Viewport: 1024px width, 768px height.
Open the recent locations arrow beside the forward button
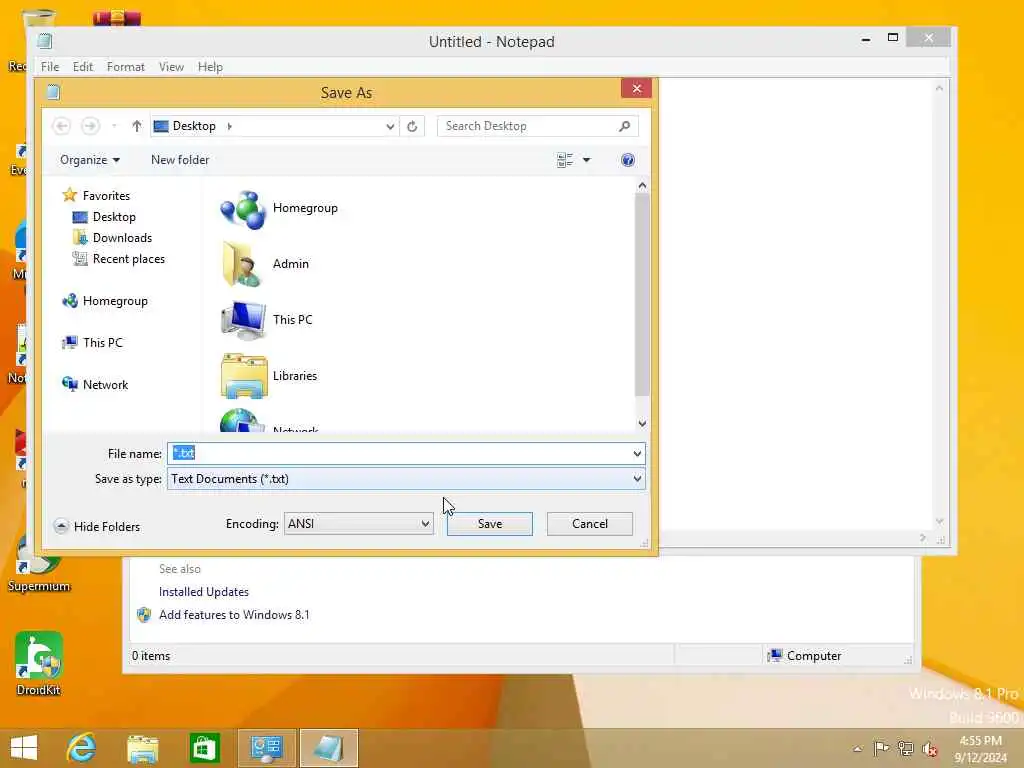click(114, 126)
